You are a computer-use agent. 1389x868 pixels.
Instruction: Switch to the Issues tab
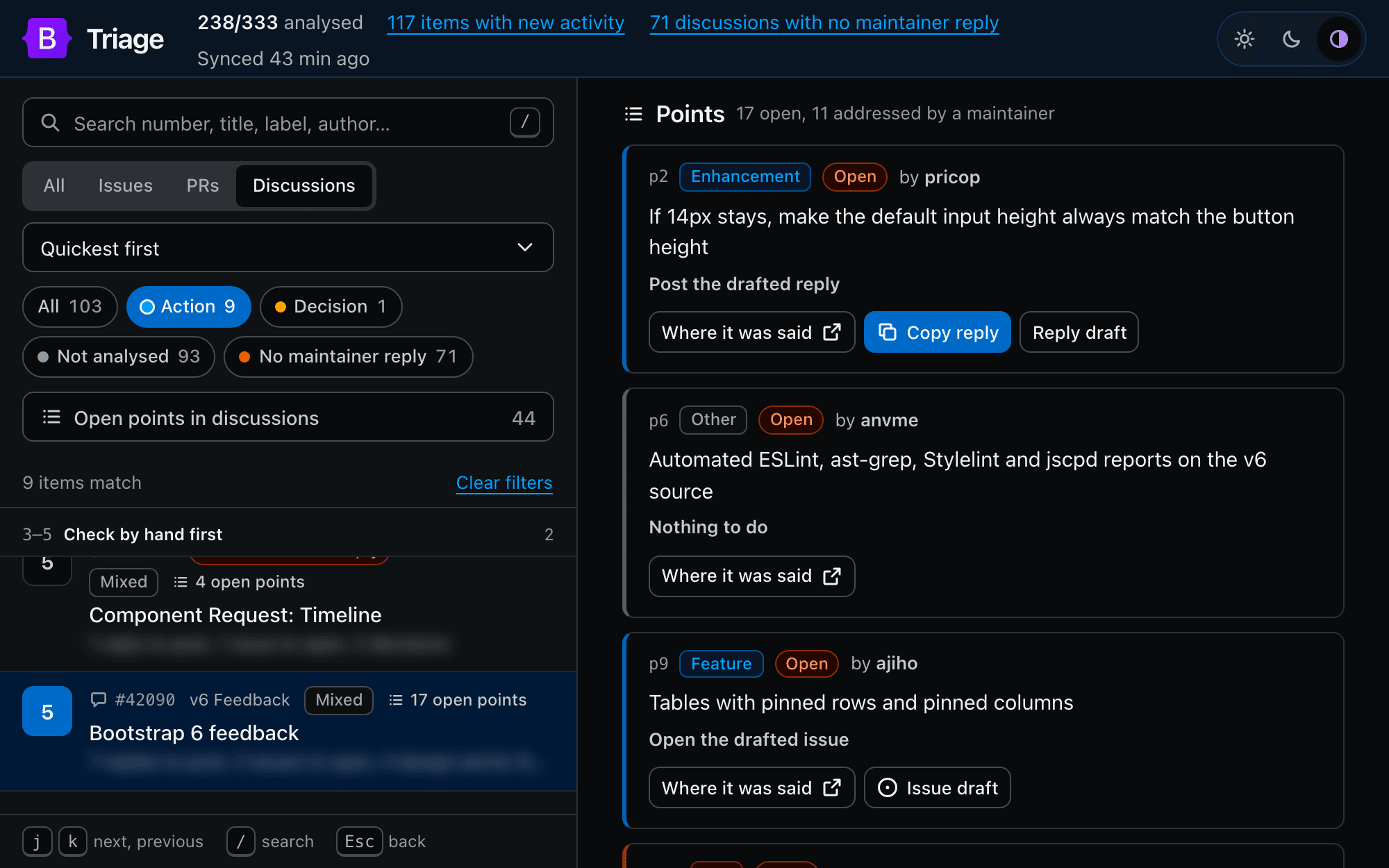point(125,185)
